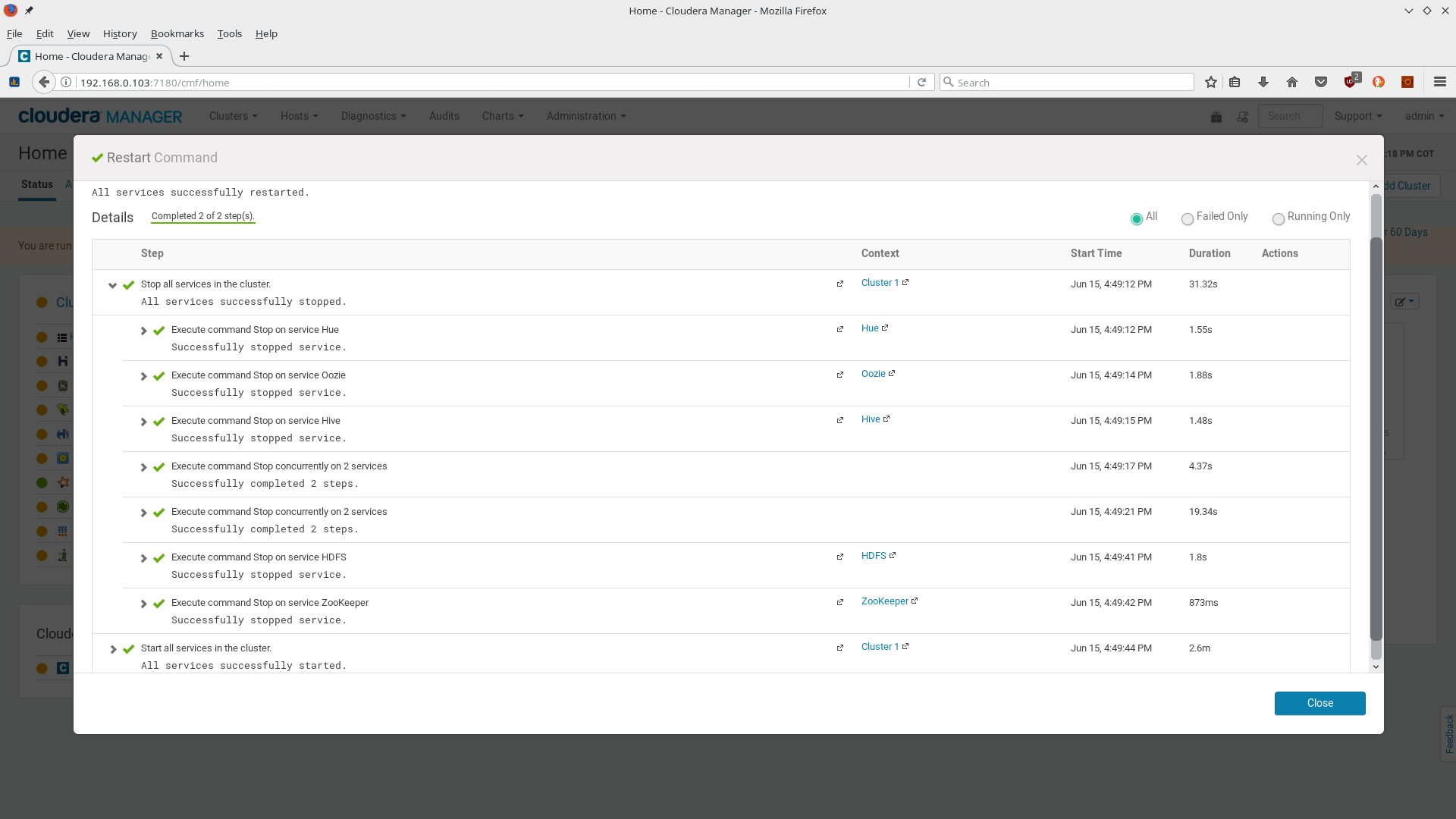1456x819 pixels.
Task: Click Firefox bookmark star icon
Action: coord(1211,82)
